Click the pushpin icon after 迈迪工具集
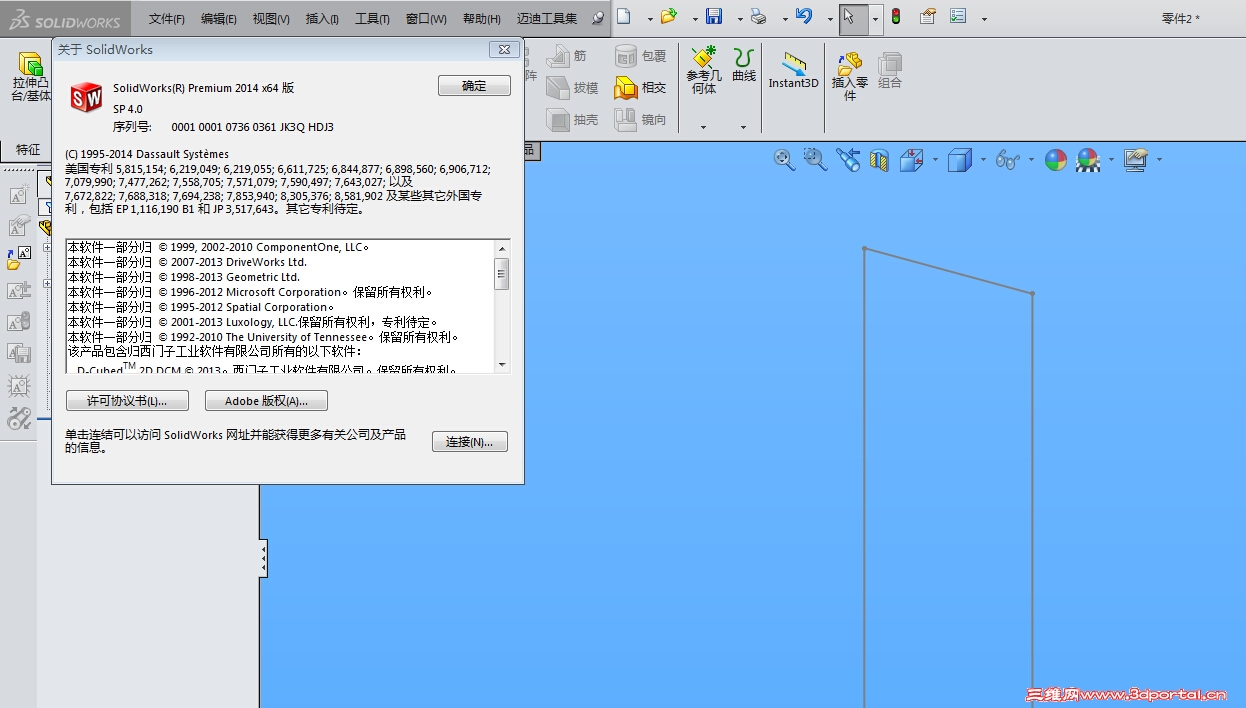Screen dimensions: 1246x708 point(598,18)
